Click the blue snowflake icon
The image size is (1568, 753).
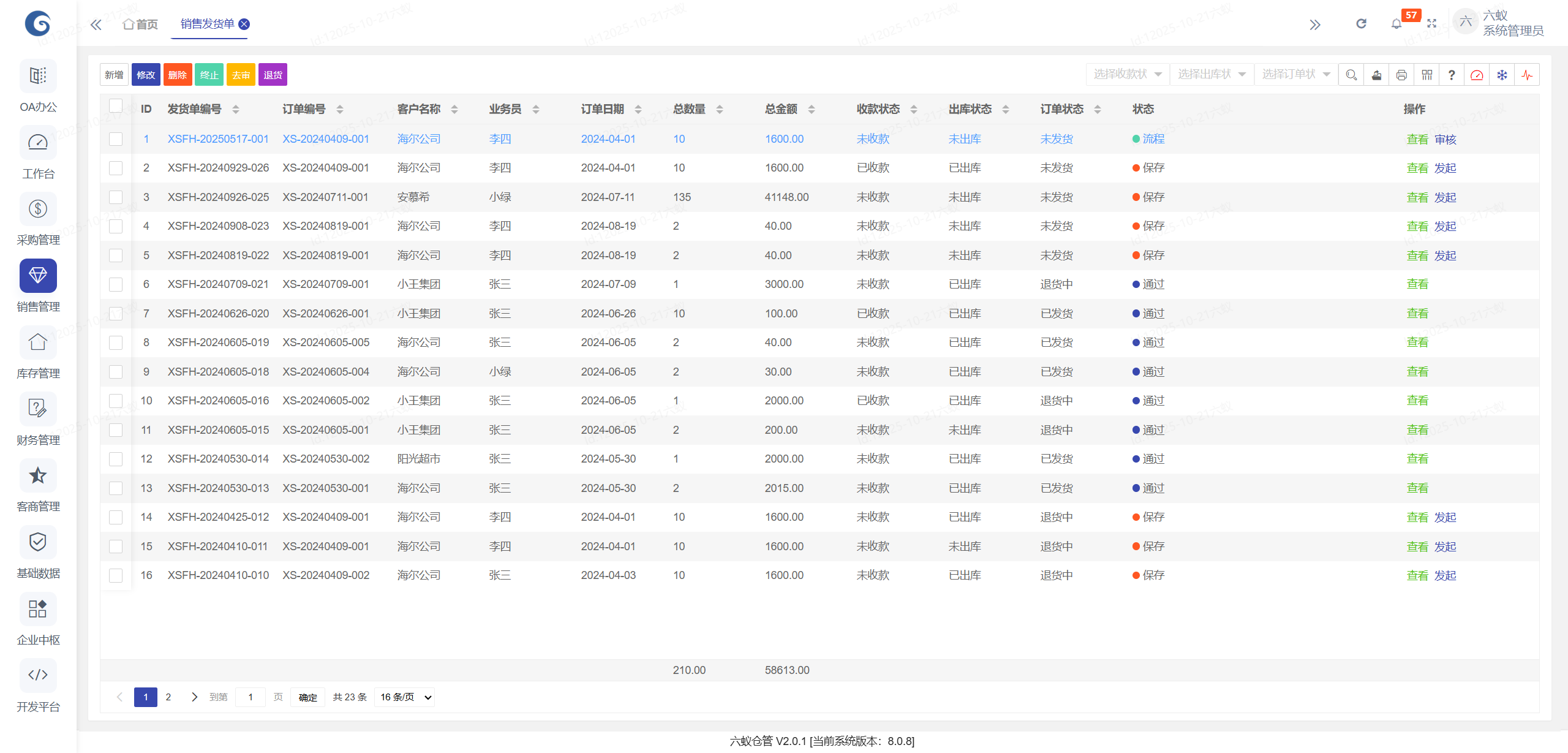pos(1502,75)
